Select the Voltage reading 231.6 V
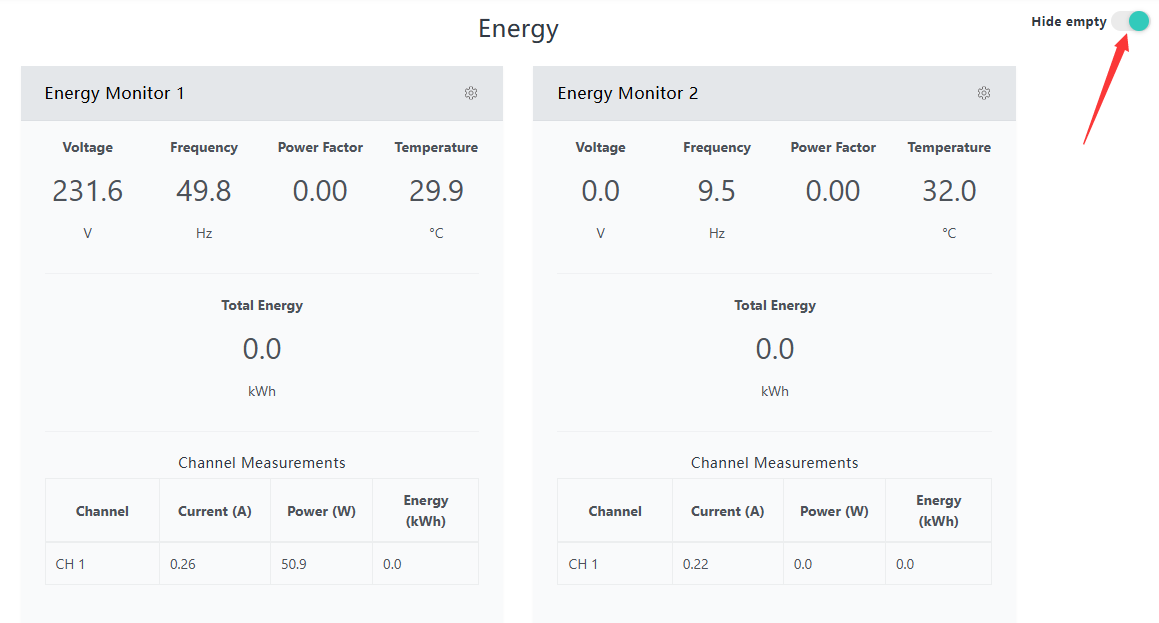Image resolution: width=1159 pixels, height=623 pixels. point(87,190)
